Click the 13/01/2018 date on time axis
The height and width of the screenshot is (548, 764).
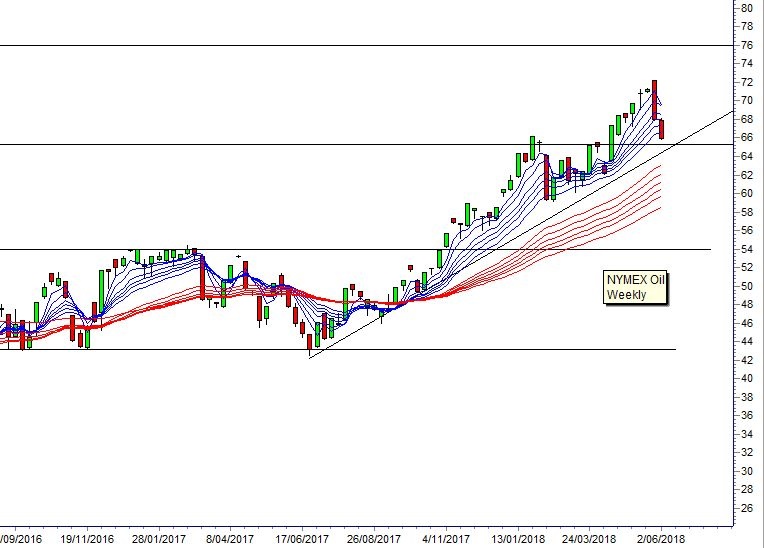[x=517, y=539]
